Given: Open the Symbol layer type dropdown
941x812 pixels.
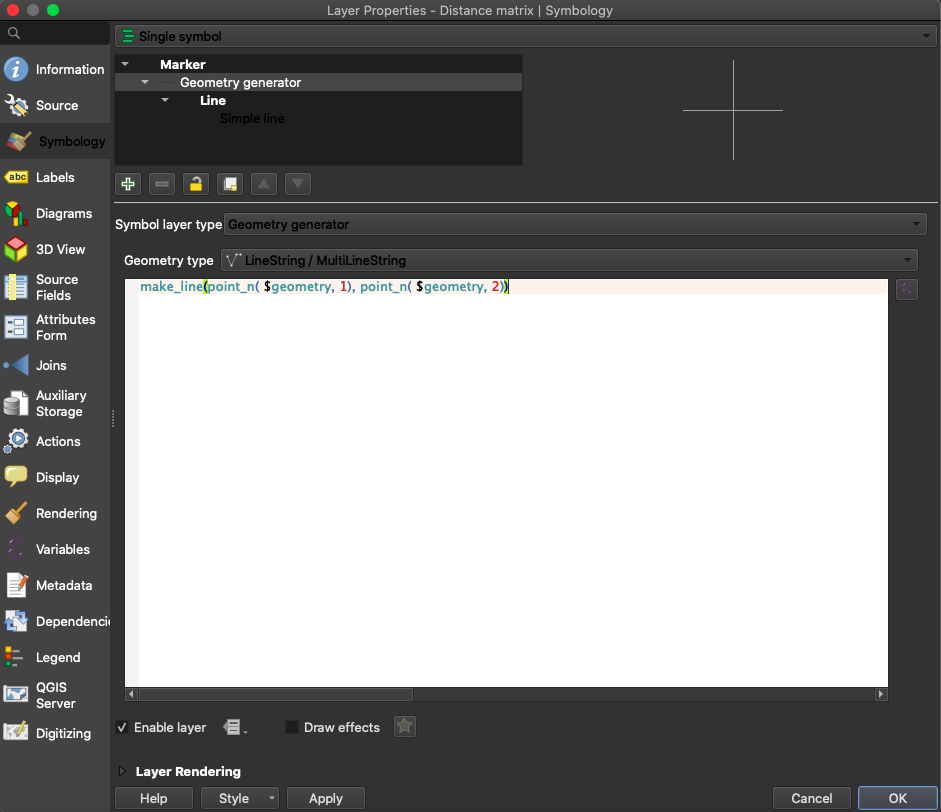Looking at the screenshot, I should coord(576,224).
